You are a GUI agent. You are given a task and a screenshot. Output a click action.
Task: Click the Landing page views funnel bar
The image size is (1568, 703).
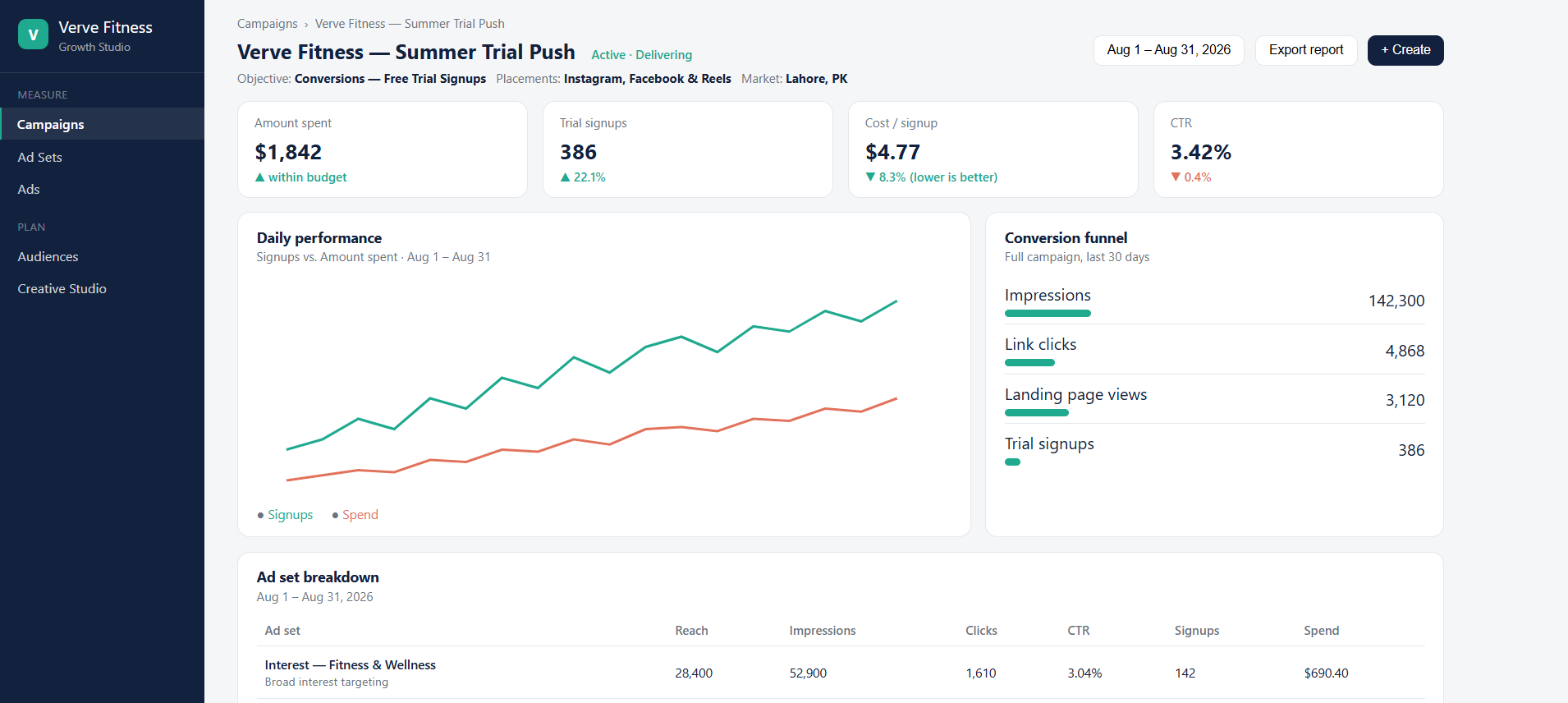click(1037, 412)
